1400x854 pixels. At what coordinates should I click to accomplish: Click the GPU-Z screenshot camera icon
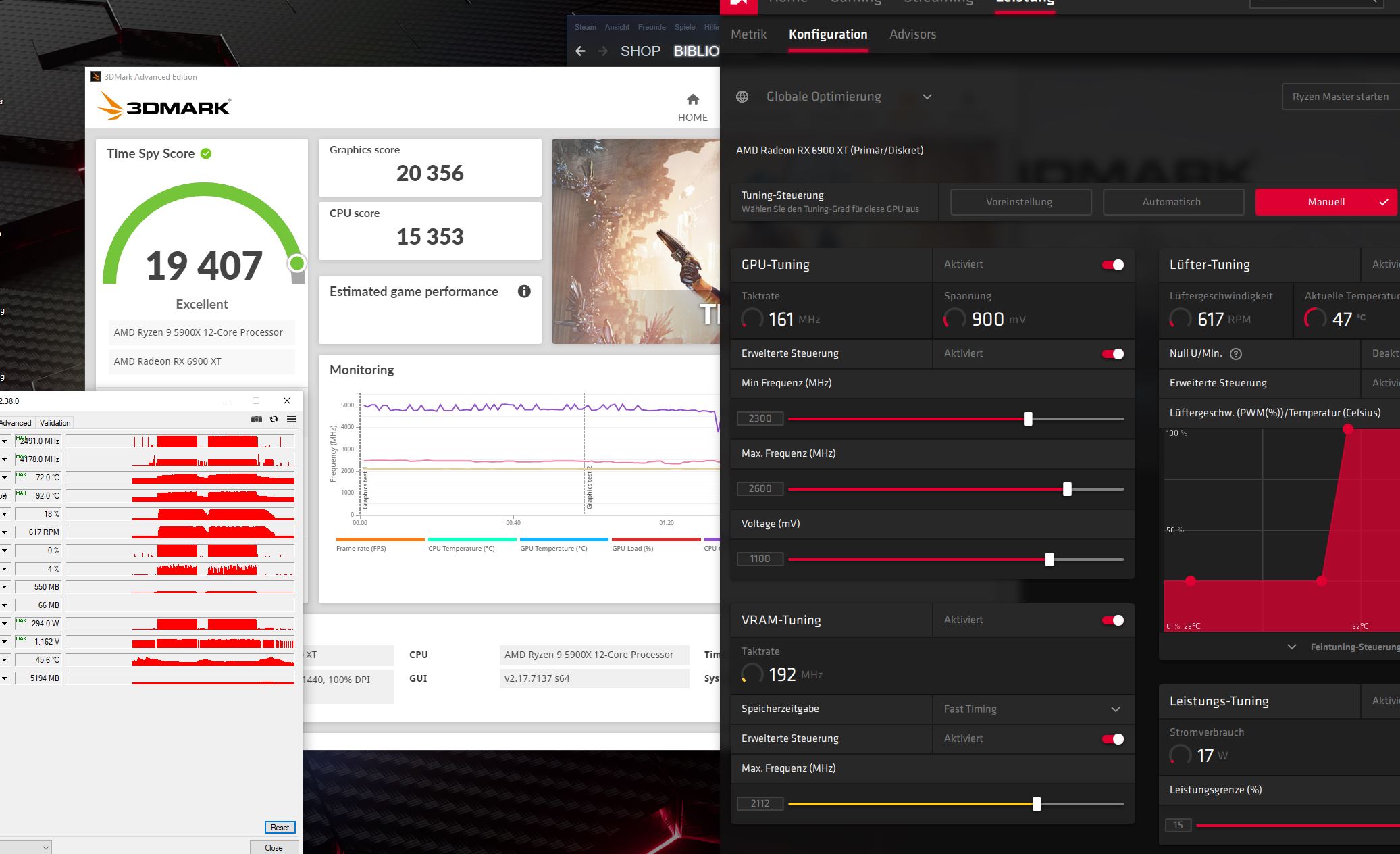257,419
